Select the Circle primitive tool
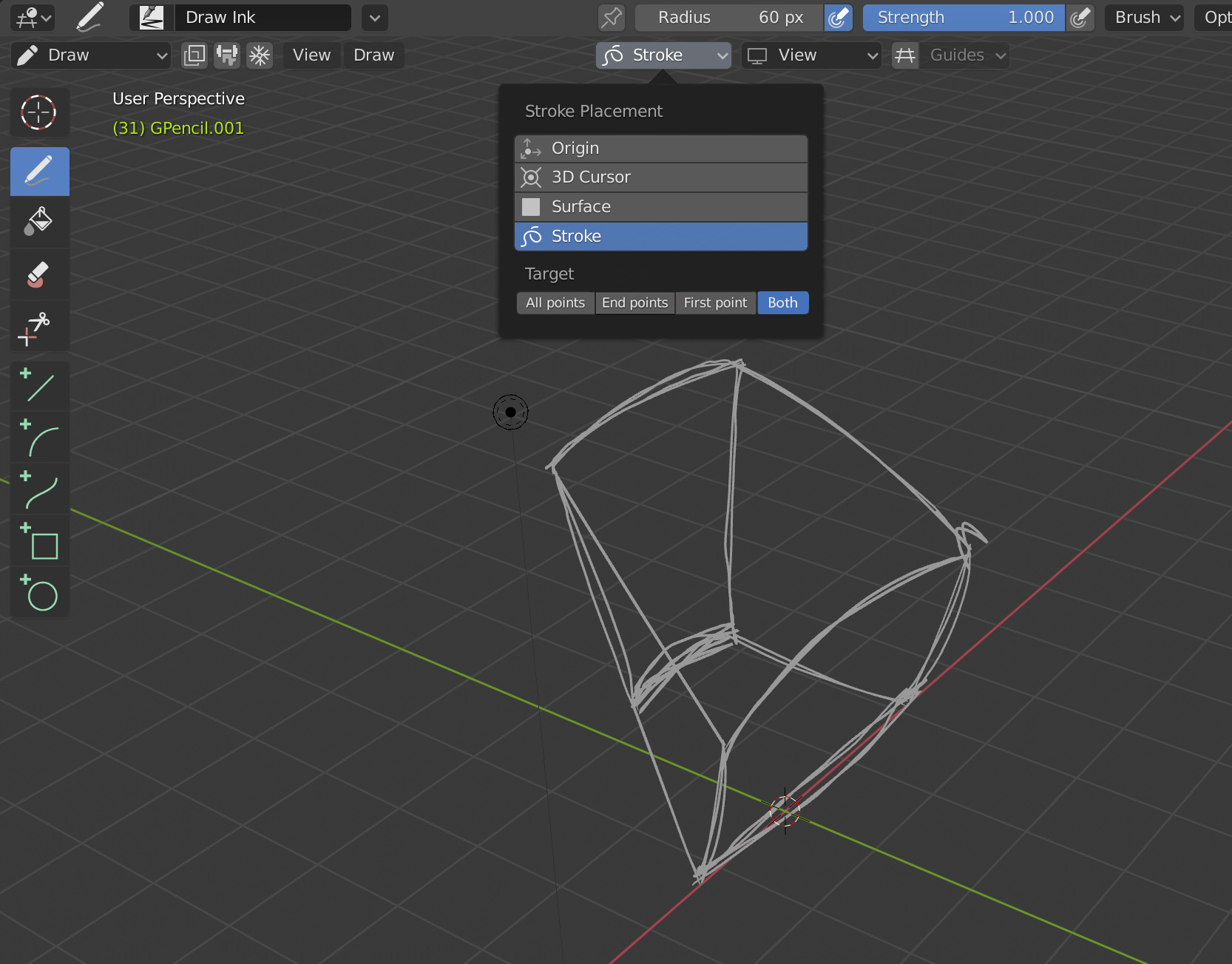The image size is (1232, 964). 39,593
